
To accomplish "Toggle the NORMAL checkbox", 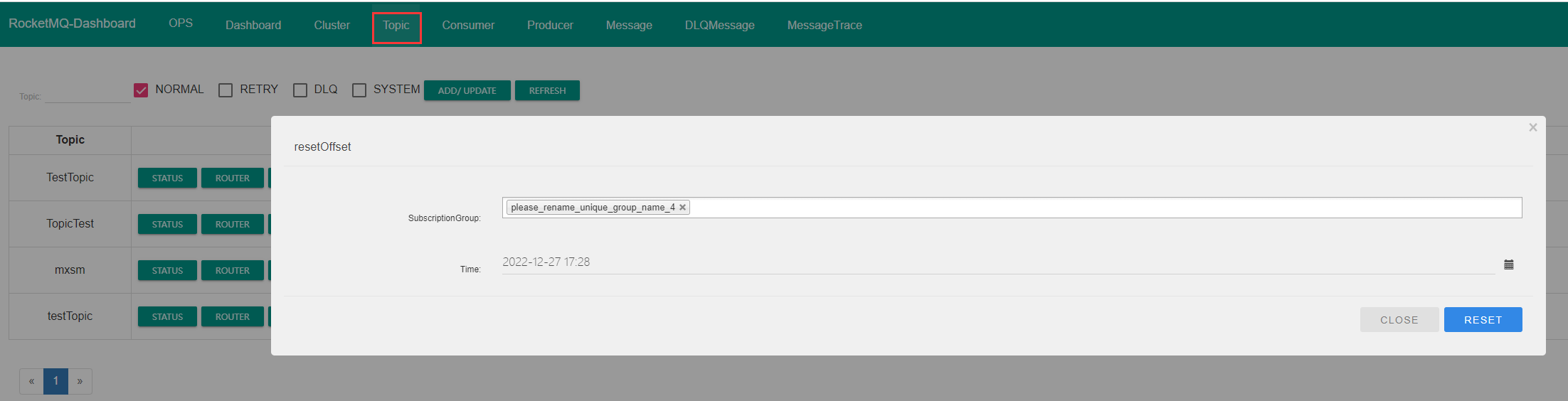I will pyautogui.click(x=141, y=90).
